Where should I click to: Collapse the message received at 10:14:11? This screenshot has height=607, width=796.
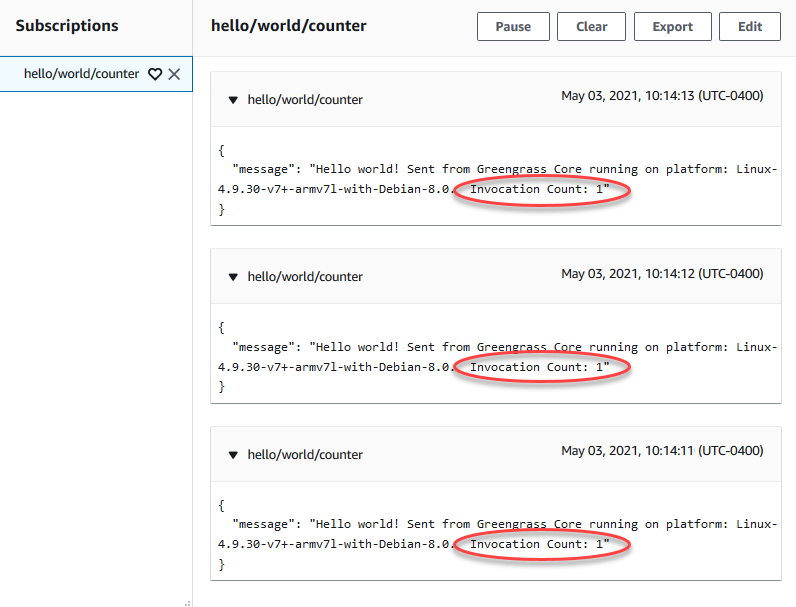click(x=233, y=455)
